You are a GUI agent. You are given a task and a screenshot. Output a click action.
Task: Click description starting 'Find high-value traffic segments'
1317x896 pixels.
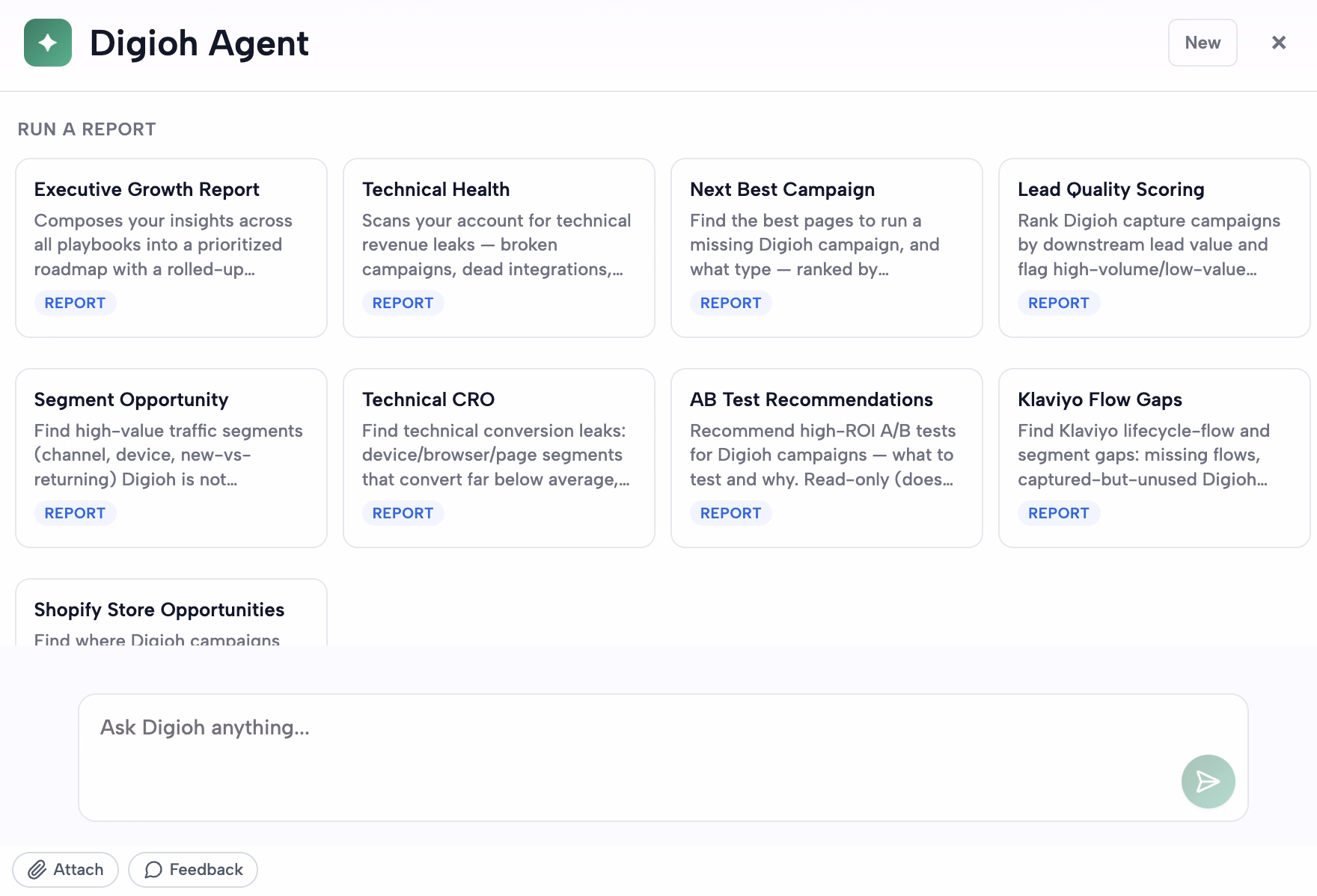tap(168, 455)
